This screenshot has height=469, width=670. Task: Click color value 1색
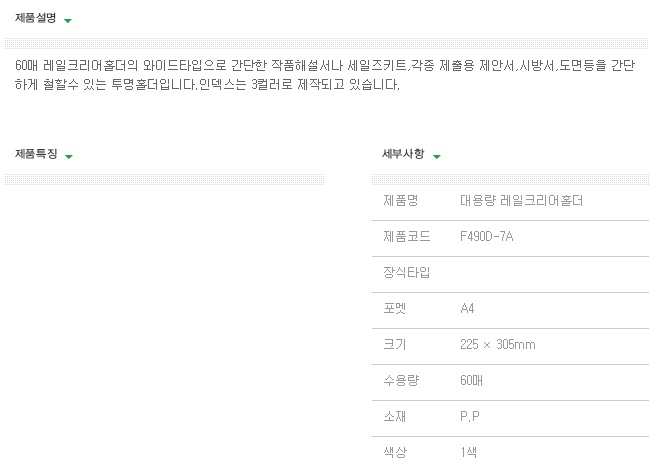coord(468,452)
